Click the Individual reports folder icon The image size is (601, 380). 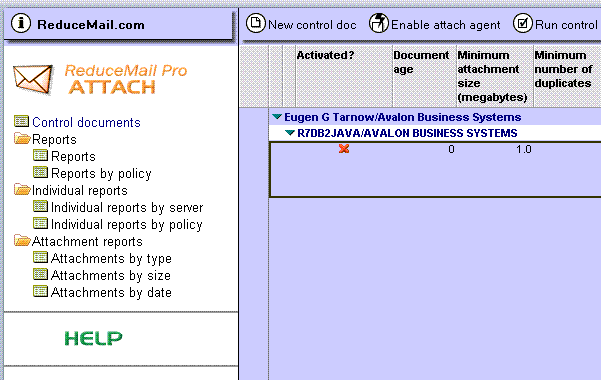22,189
